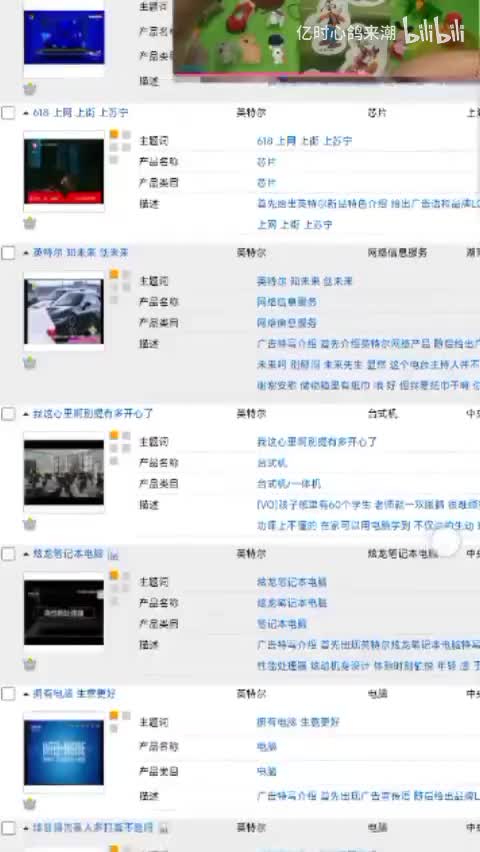This screenshot has height=852, width=480.
Task: Tick the checkbox for the desktop computer row
Action: 8,414
